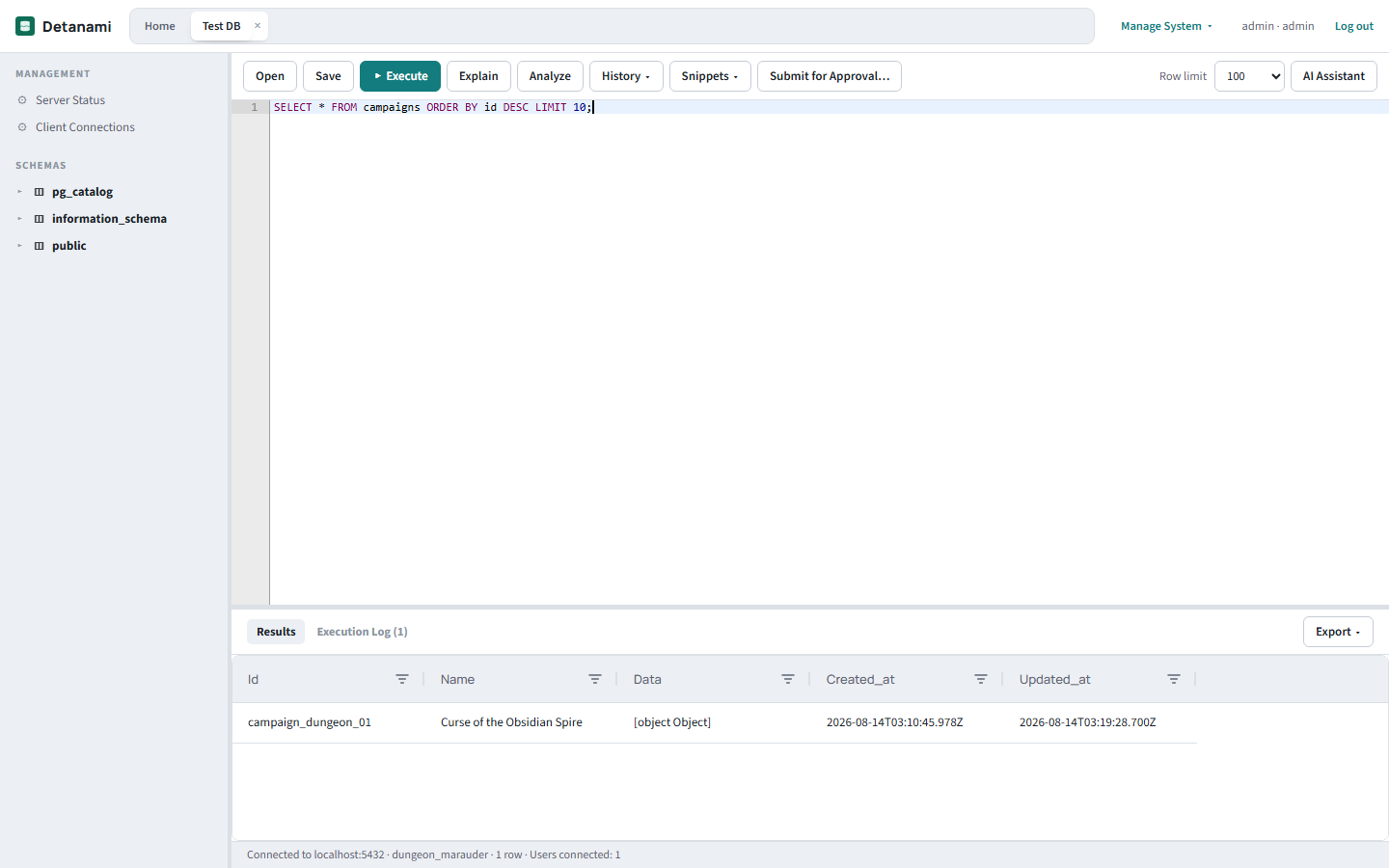Image resolution: width=1389 pixels, height=868 pixels.
Task: Sort by the Id column header
Action: point(254,680)
